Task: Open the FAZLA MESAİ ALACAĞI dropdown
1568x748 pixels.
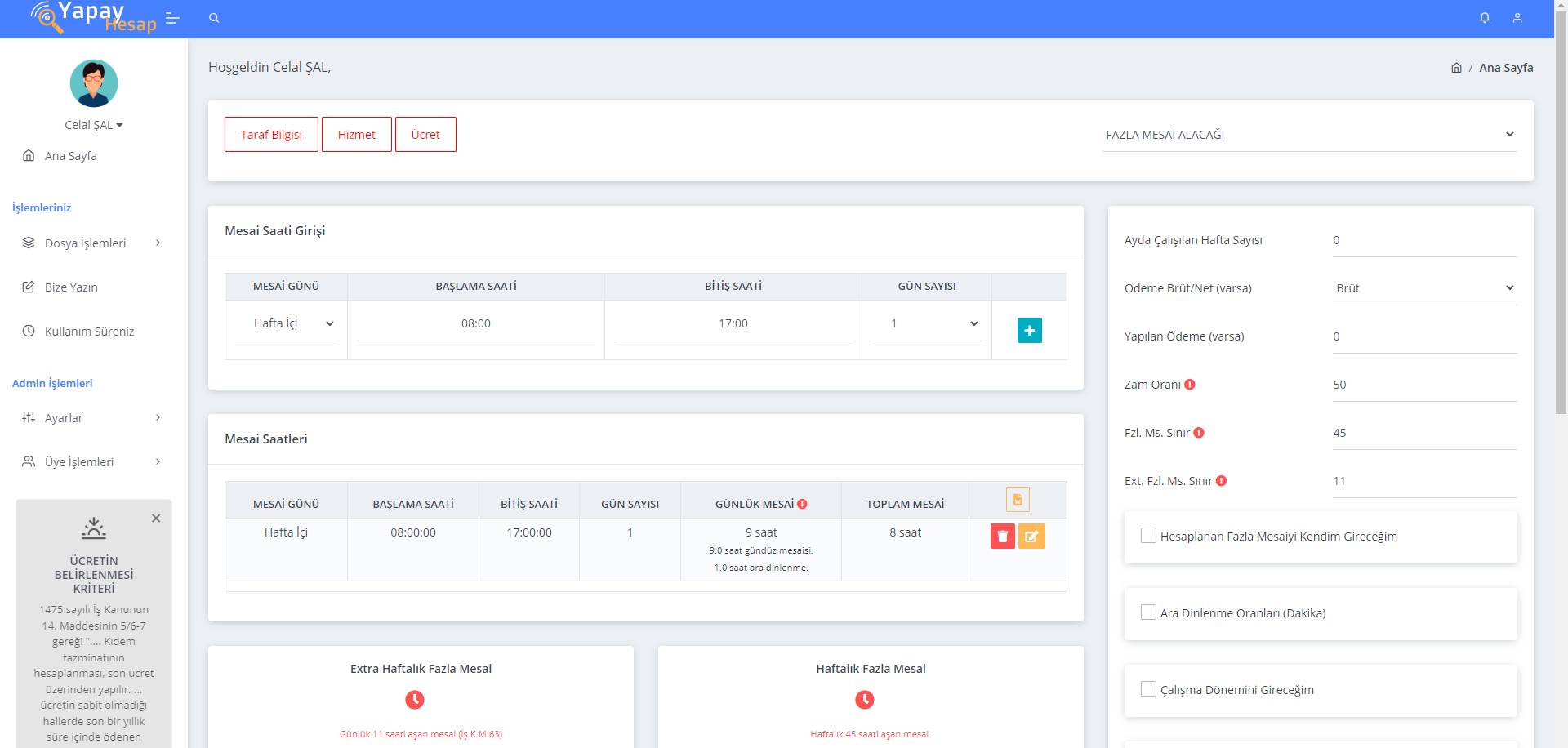Action: coord(1309,135)
